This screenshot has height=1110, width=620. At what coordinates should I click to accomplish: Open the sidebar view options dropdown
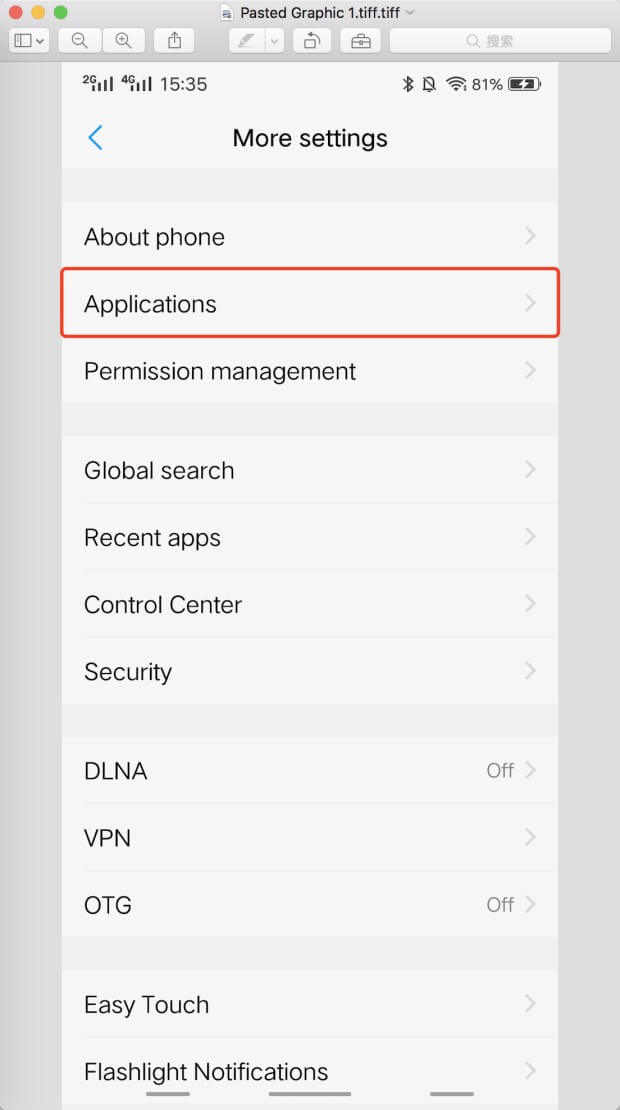28,40
